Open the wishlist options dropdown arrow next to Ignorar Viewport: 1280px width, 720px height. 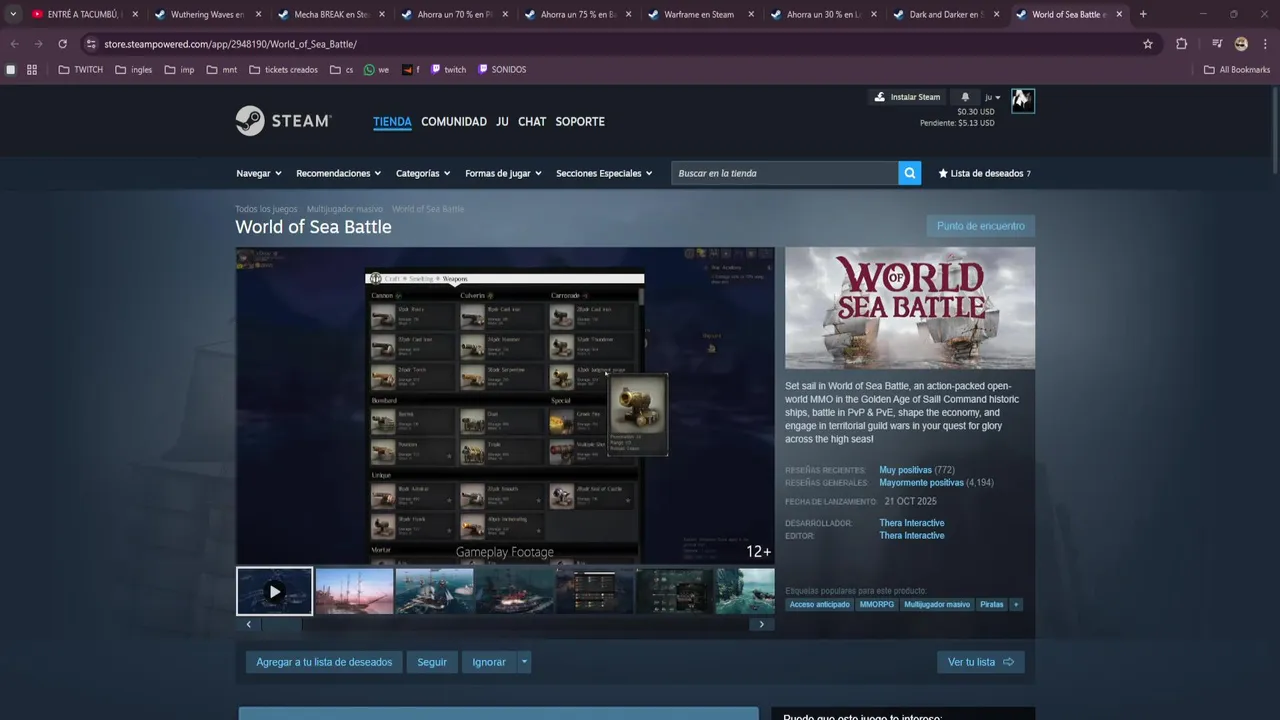coord(524,662)
